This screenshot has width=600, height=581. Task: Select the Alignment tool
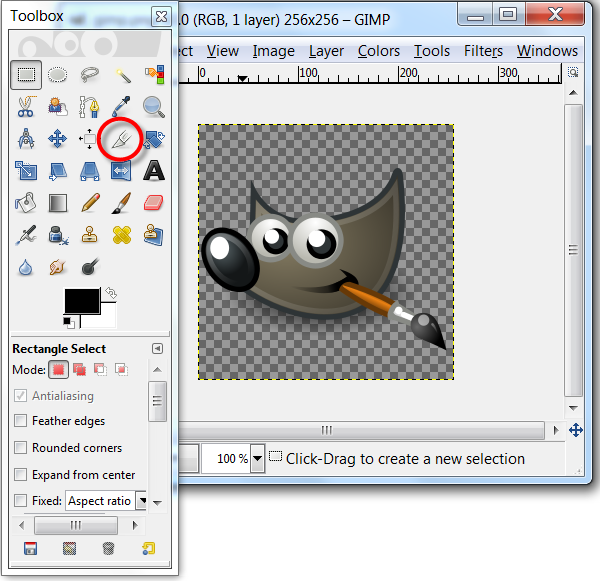coord(89,139)
